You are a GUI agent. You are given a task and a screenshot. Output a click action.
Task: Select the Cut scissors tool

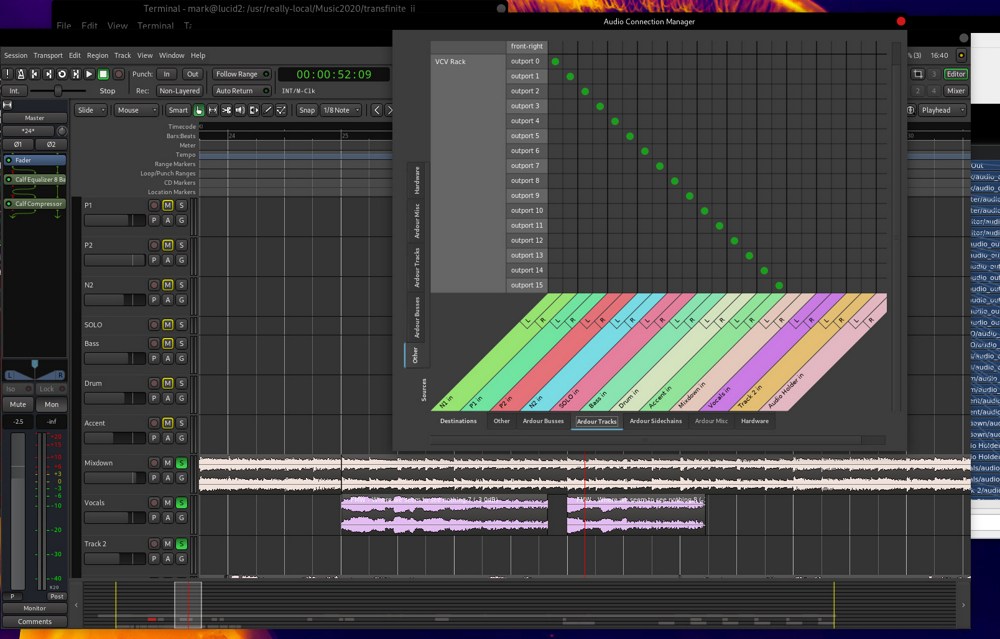226,110
